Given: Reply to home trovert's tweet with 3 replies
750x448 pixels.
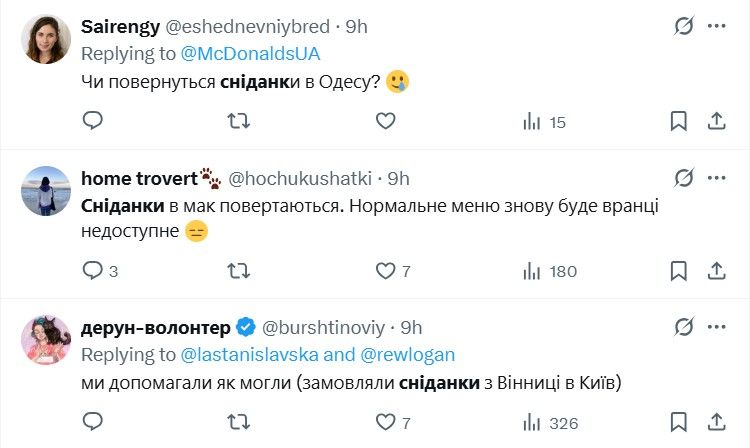Looking at the screenshot, I should [92, 270].
